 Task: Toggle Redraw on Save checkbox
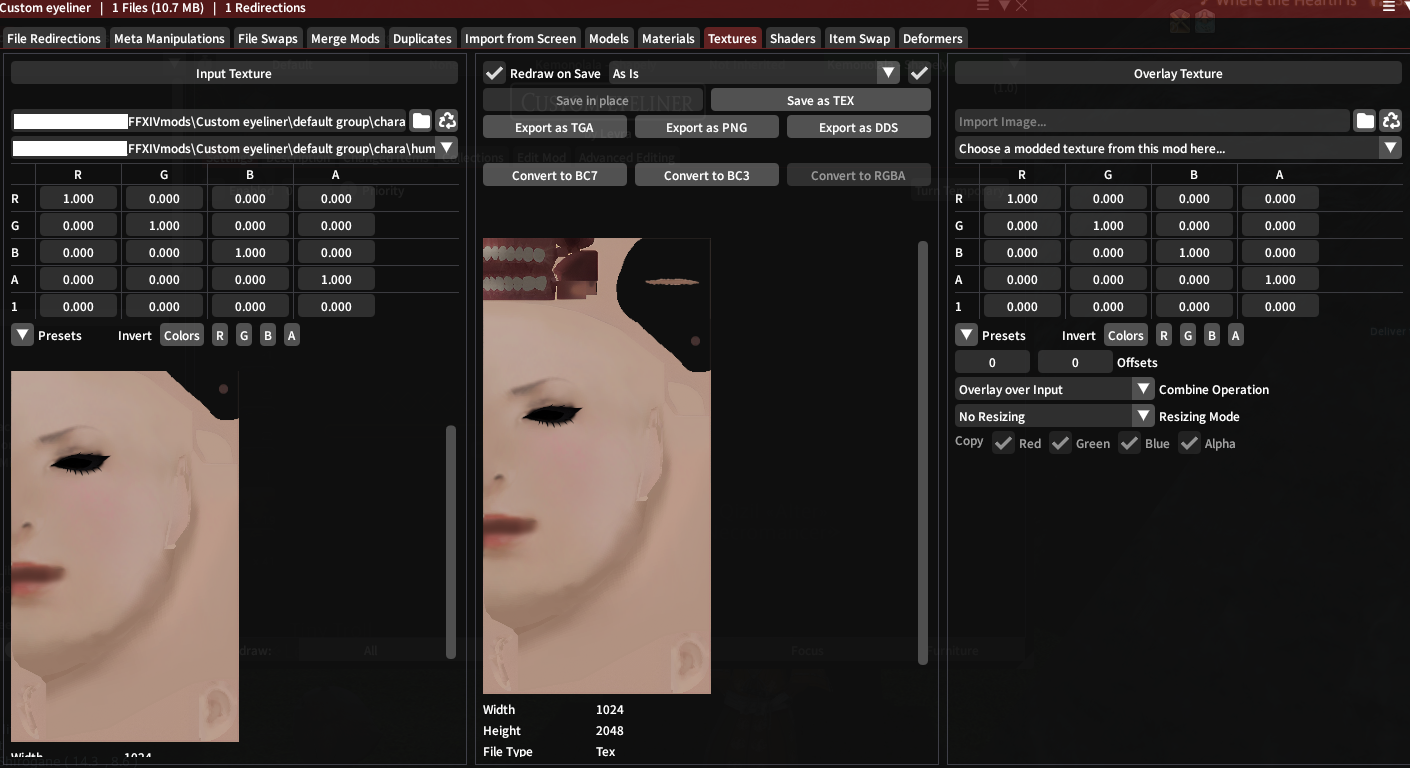(494, 73)
